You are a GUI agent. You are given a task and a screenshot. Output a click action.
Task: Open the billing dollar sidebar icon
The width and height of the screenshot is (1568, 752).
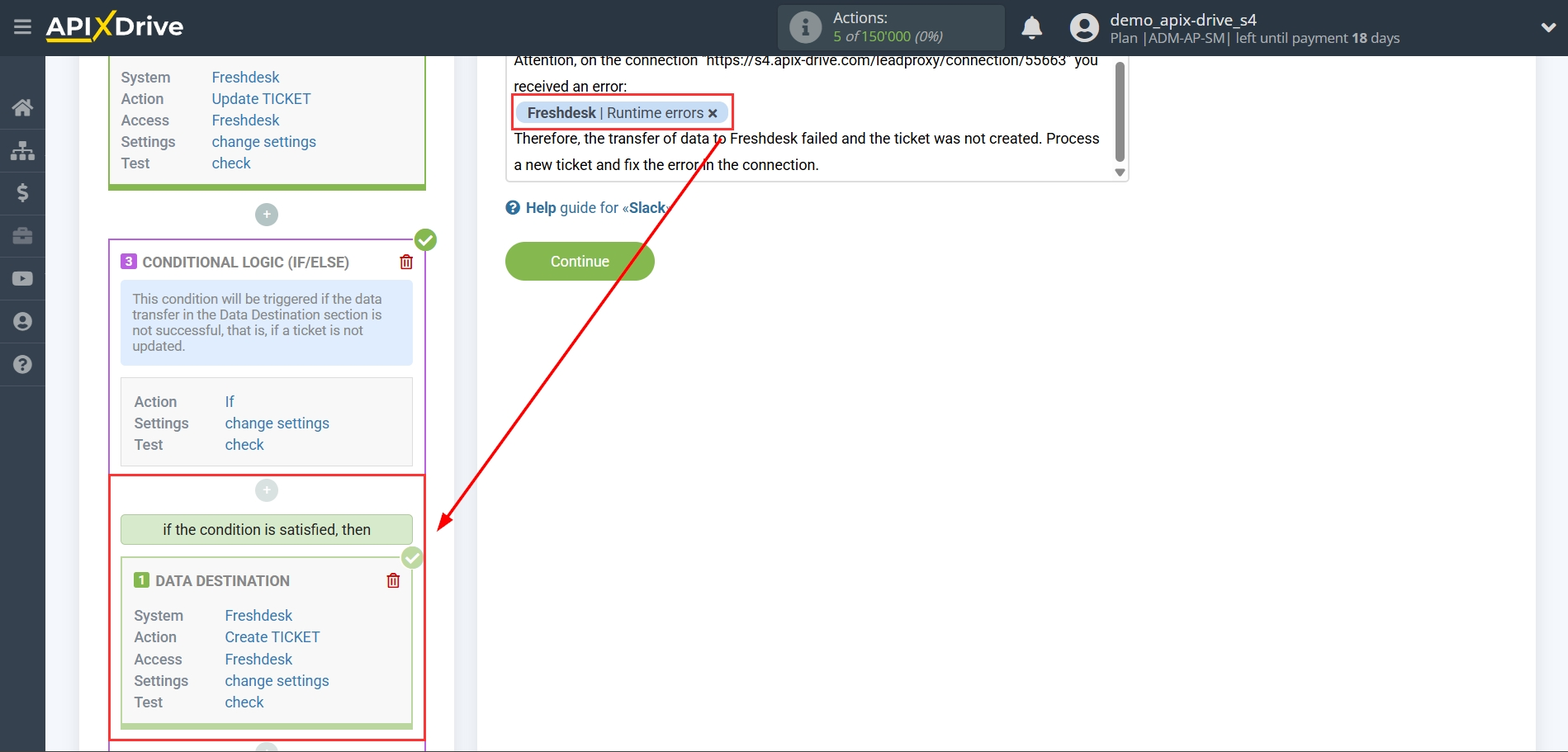pyautogui.click(x=22, y=193)
